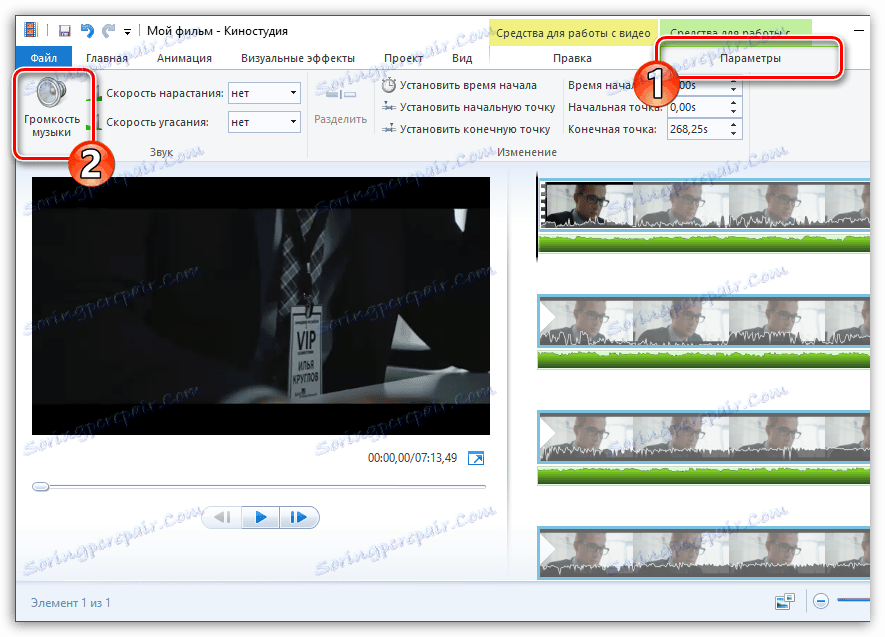Image resolution: width=885 pixels, height=637 pixels.
Task: Click the Элемент 1 из 1 status text
Action: 71,603
